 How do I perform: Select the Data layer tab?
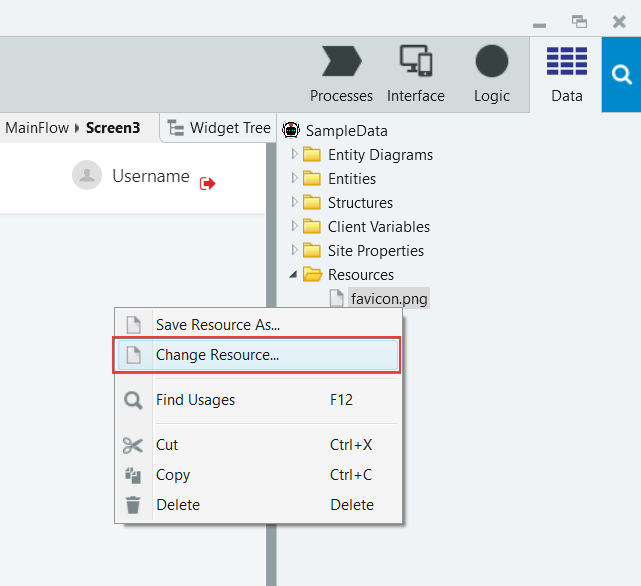566,74
